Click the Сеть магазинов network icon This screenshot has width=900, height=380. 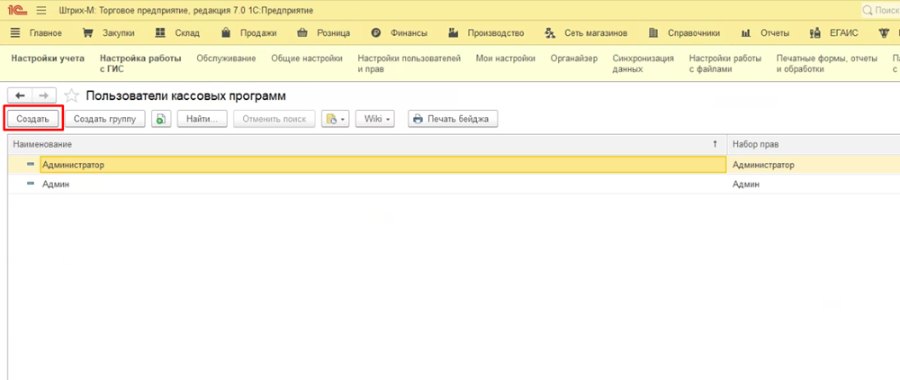tap(550, 33)
